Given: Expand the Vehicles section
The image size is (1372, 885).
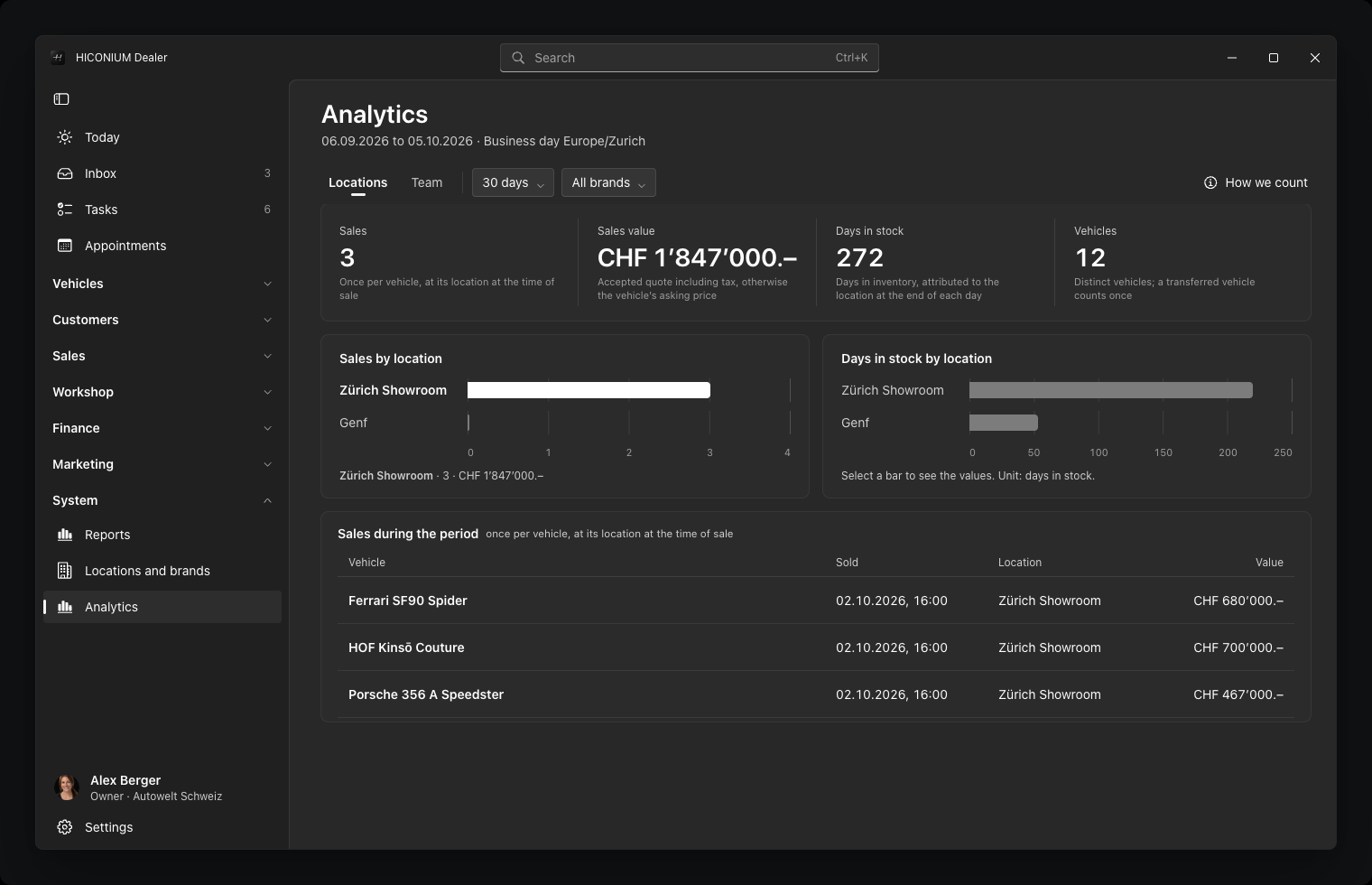Looking at the screenshot, I should pyautogui.click(x=162, y=284).
